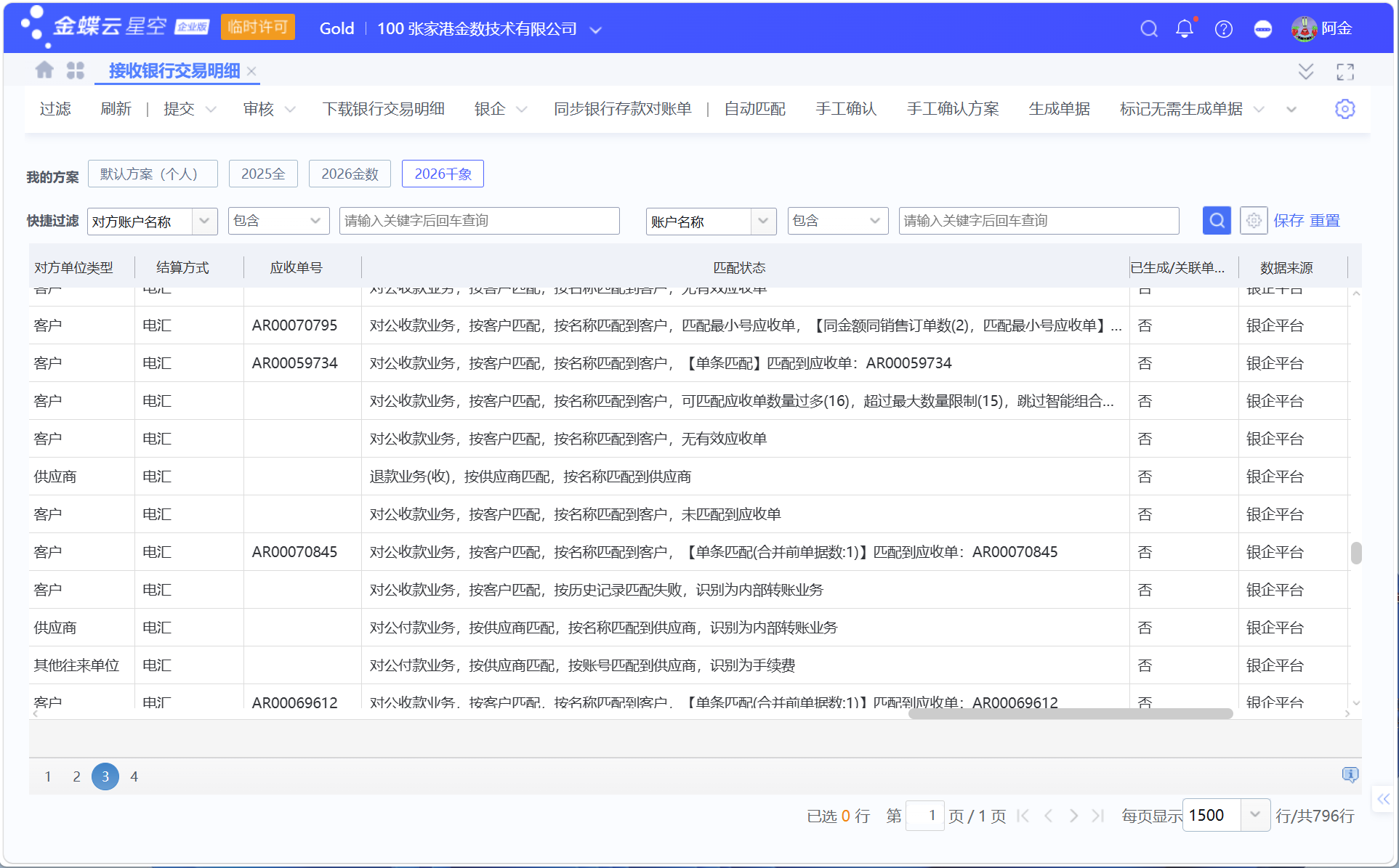Go to next page arrow
Viewport: 1399px width, 868px height.
tap(1073, 816)
